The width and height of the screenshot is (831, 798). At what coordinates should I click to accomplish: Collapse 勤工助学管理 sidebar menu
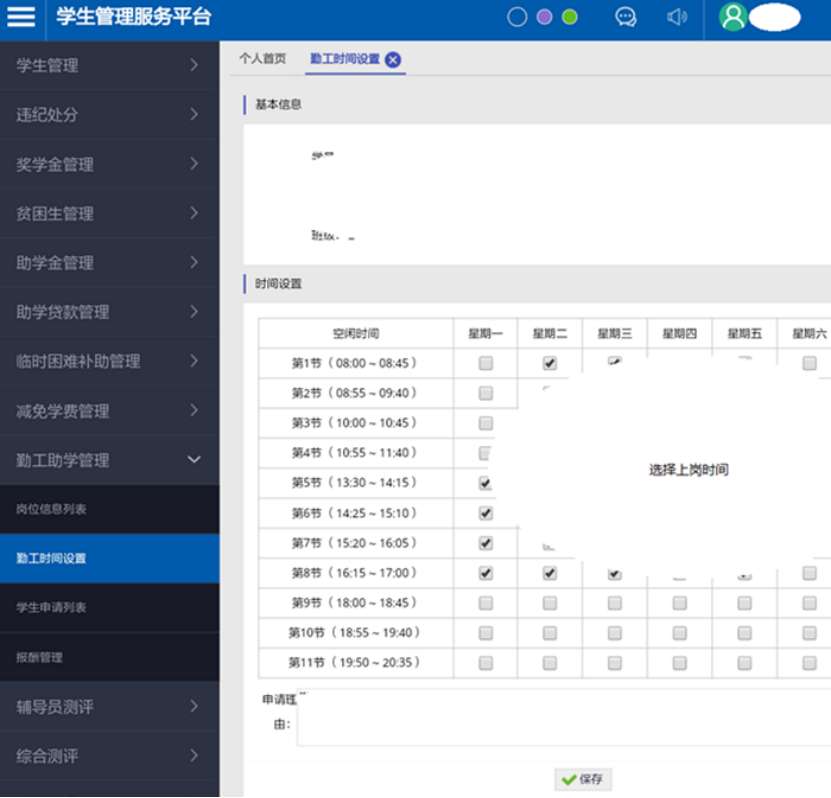point(109,460)
